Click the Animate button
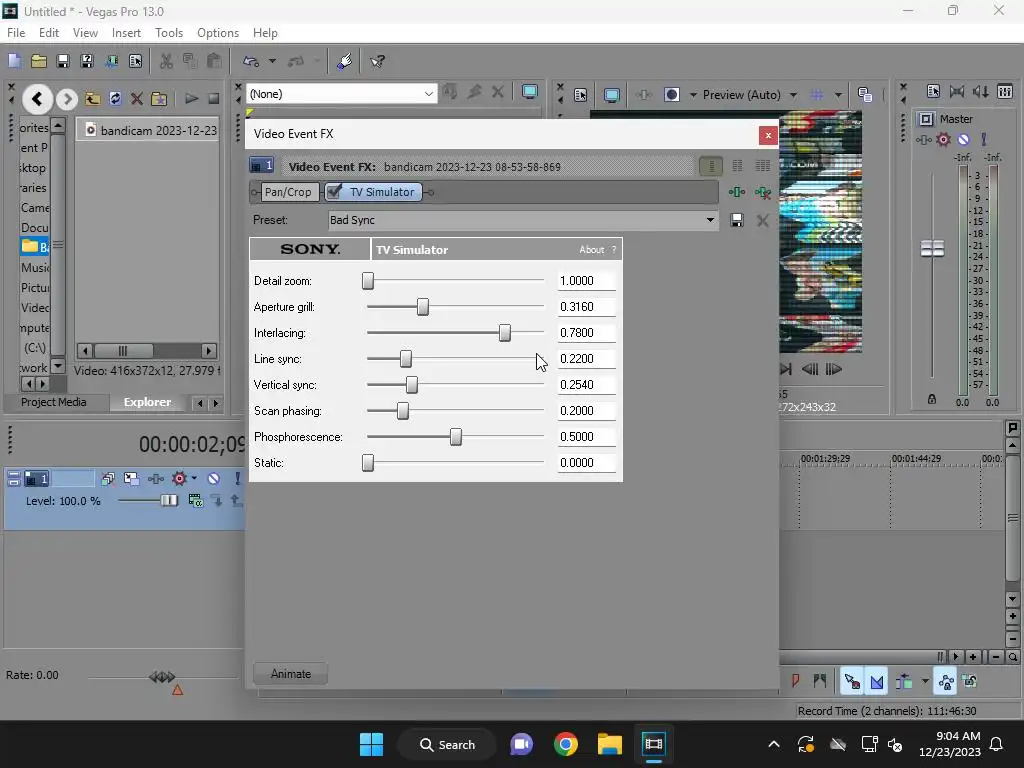The width and height of the screenshot is (1024, 768). click(x=291, y=674)
